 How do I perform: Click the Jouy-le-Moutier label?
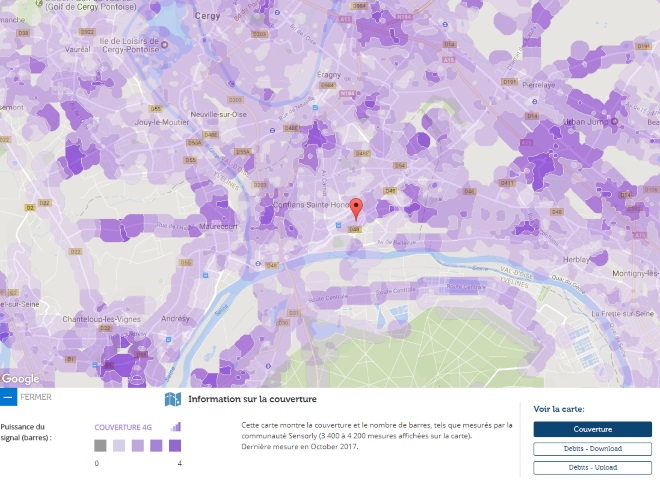162,122
